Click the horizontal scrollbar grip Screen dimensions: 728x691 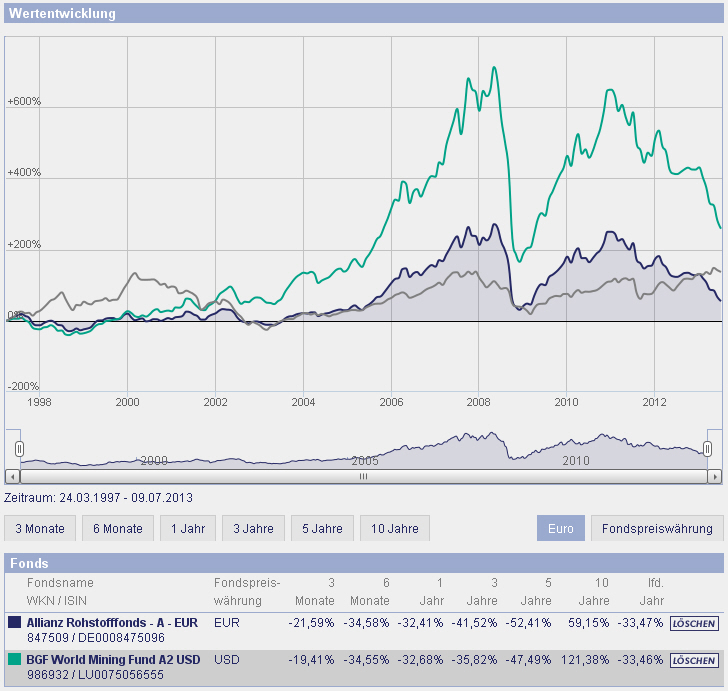[x=364, y=476]
